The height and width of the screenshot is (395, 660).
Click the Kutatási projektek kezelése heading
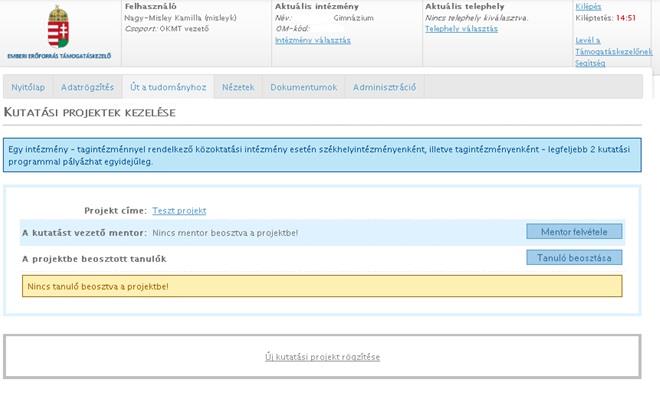click(90, 112)
